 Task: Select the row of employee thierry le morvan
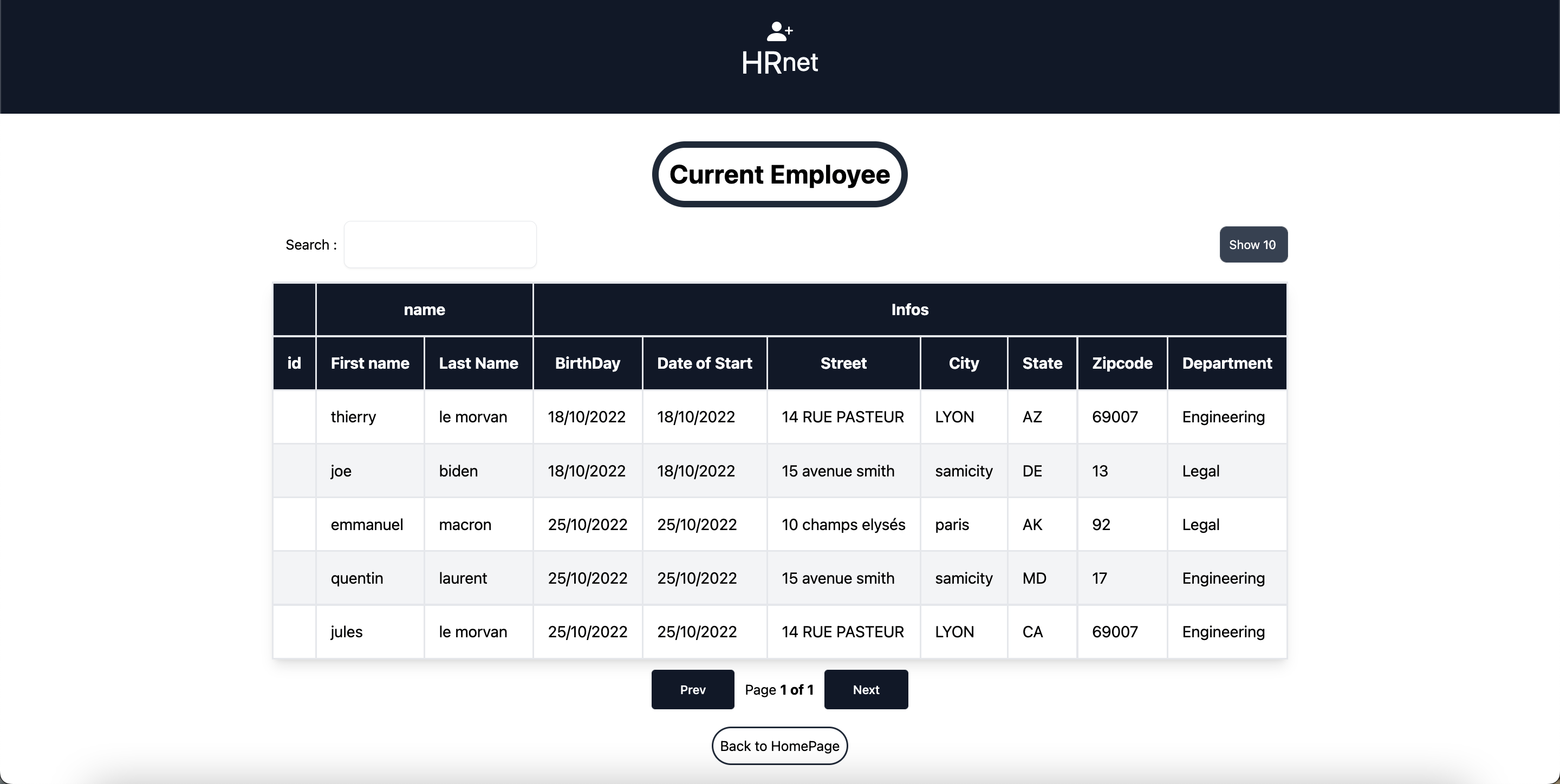click(779, 416)
